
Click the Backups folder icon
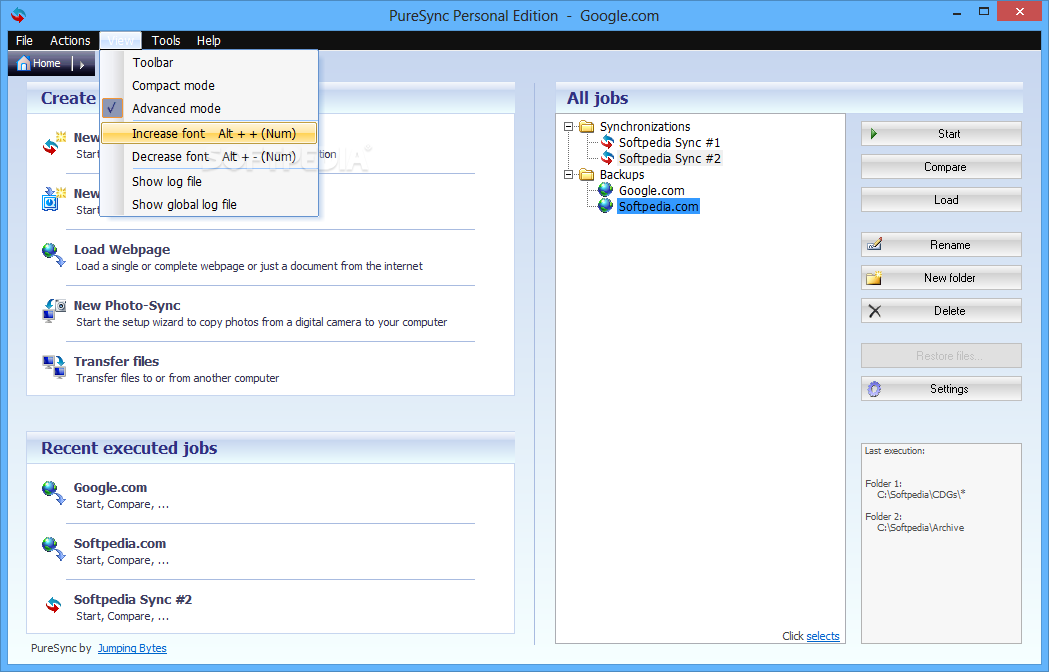pos(587,175)
